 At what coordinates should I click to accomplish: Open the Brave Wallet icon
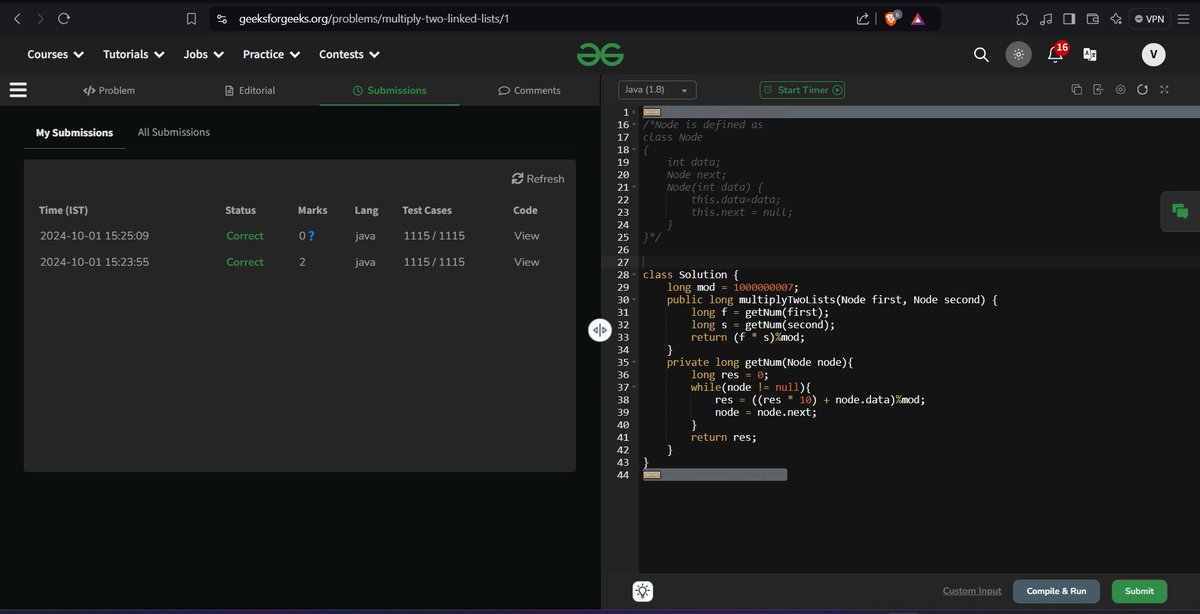pos(1093,19)
